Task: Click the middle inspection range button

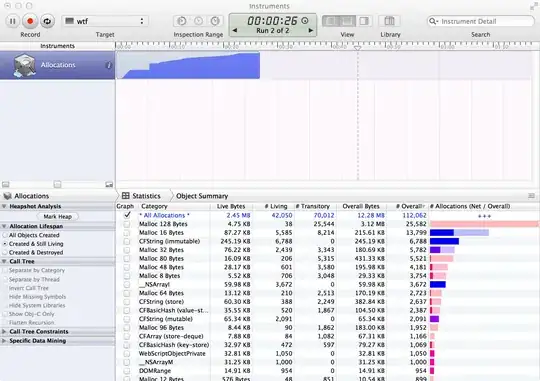Action: pyautogui.click(x=198, y=21)
